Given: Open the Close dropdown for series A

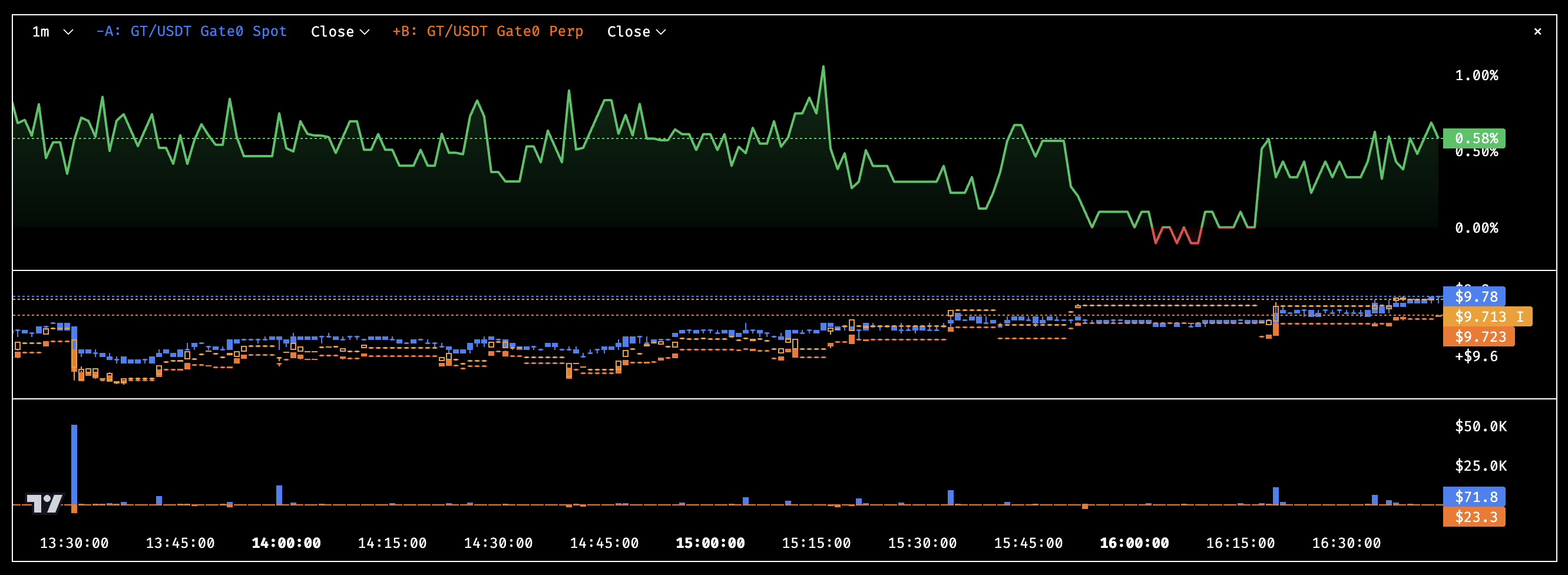Looking at the screenshot, I should pos(340,32).
